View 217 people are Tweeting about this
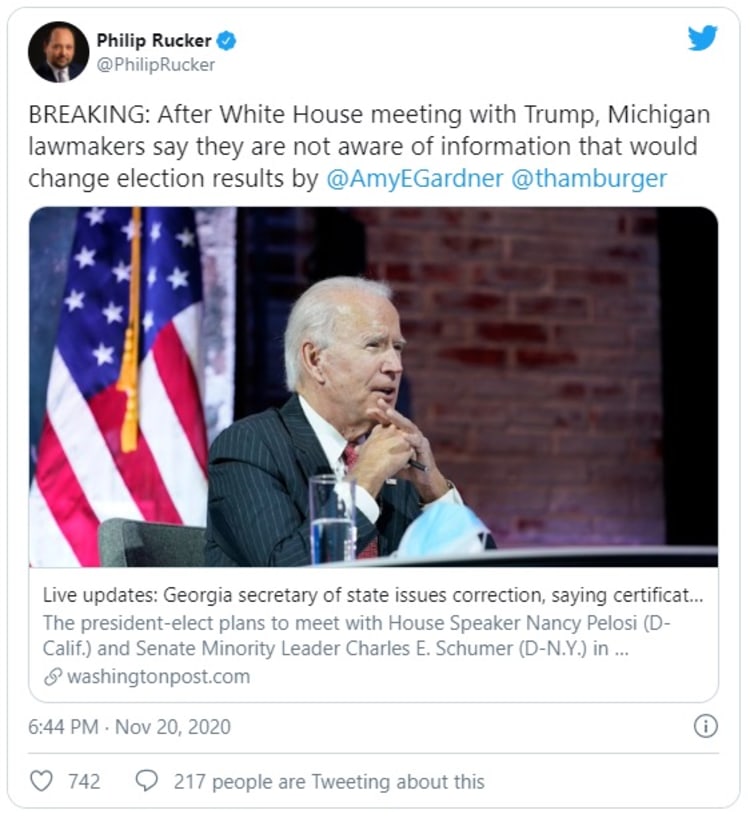Viewport: 750px width, 818px height. click(x=329, y=781)
